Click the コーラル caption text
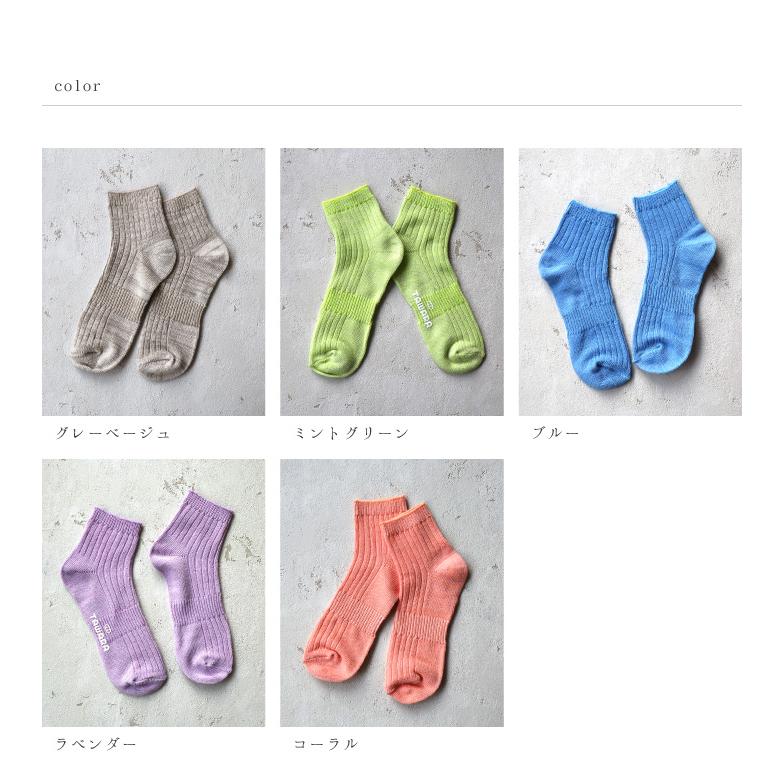 click(x=326, y=744)
